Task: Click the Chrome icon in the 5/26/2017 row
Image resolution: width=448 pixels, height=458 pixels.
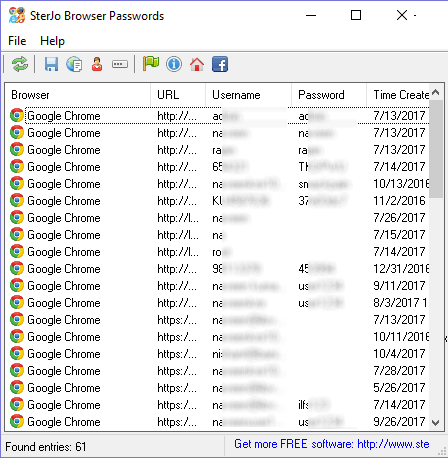Action: click(x=17, y=387)
